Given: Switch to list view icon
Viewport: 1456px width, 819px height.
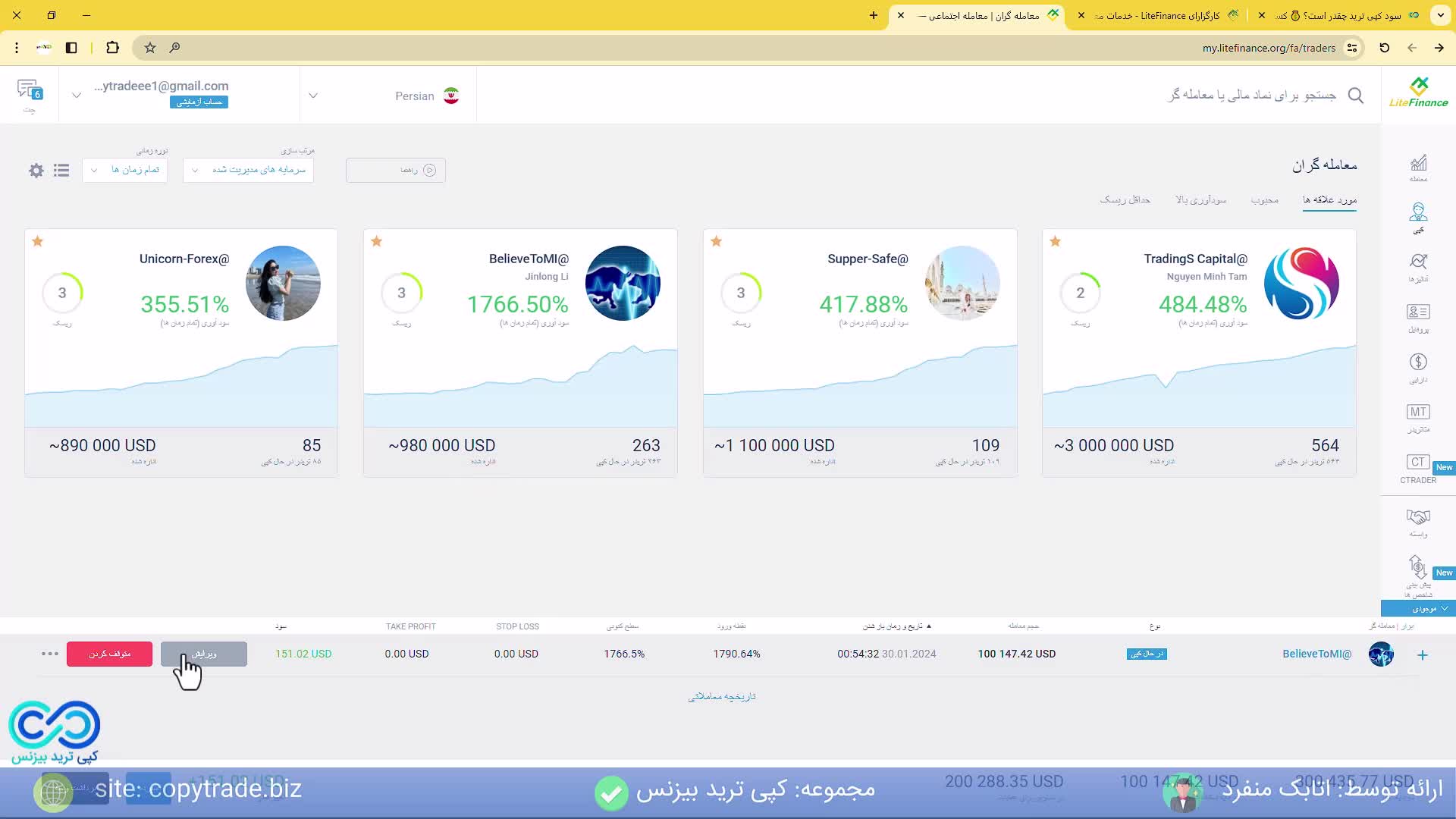Looking at the screenshot, I should pyautogui.click(x=61, y=171).
